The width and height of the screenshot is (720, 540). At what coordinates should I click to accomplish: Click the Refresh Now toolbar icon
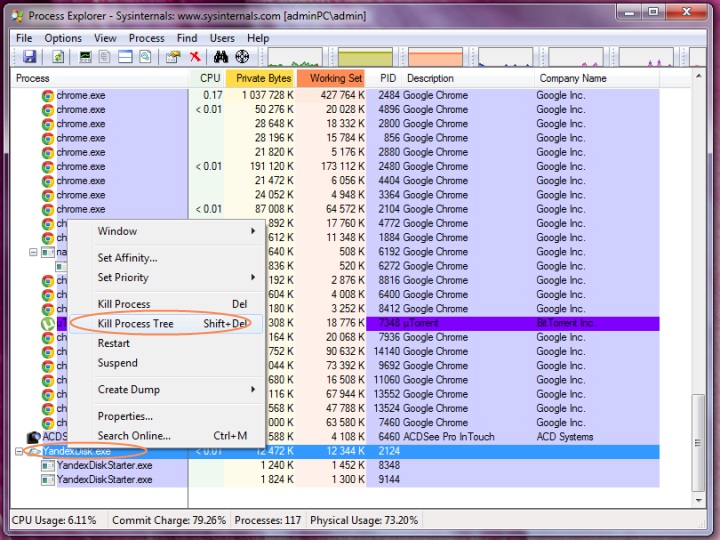tap(58, 56)
